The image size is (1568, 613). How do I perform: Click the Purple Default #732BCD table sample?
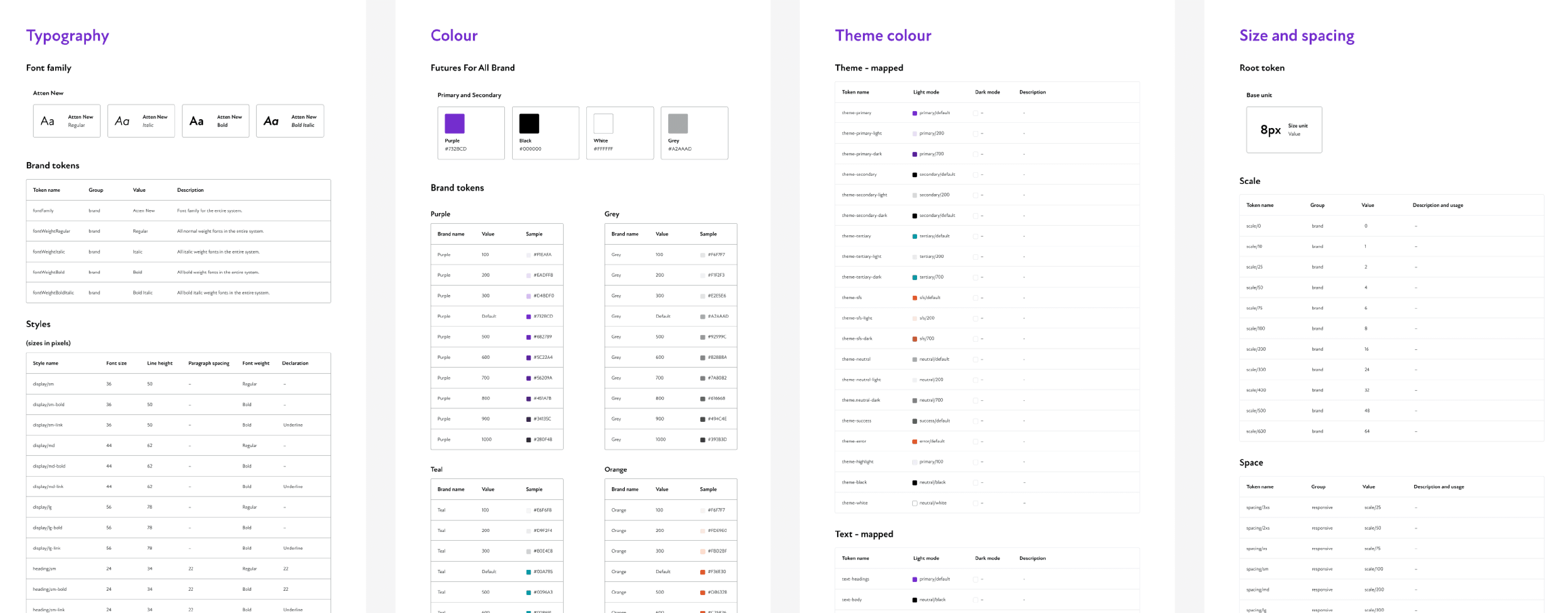coord(528,317)
